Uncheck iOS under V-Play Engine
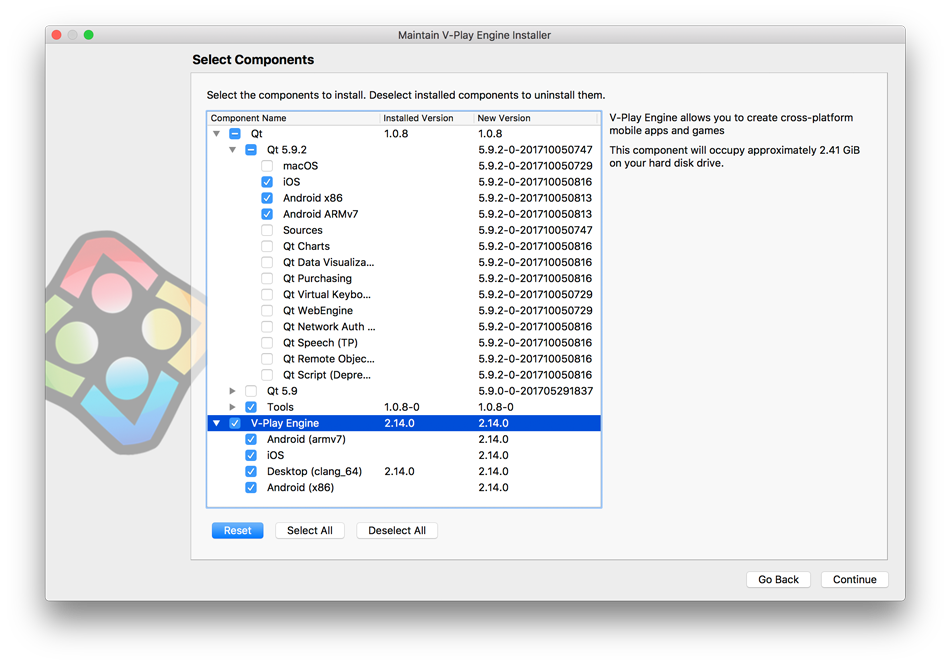 [x=251, y=455]
